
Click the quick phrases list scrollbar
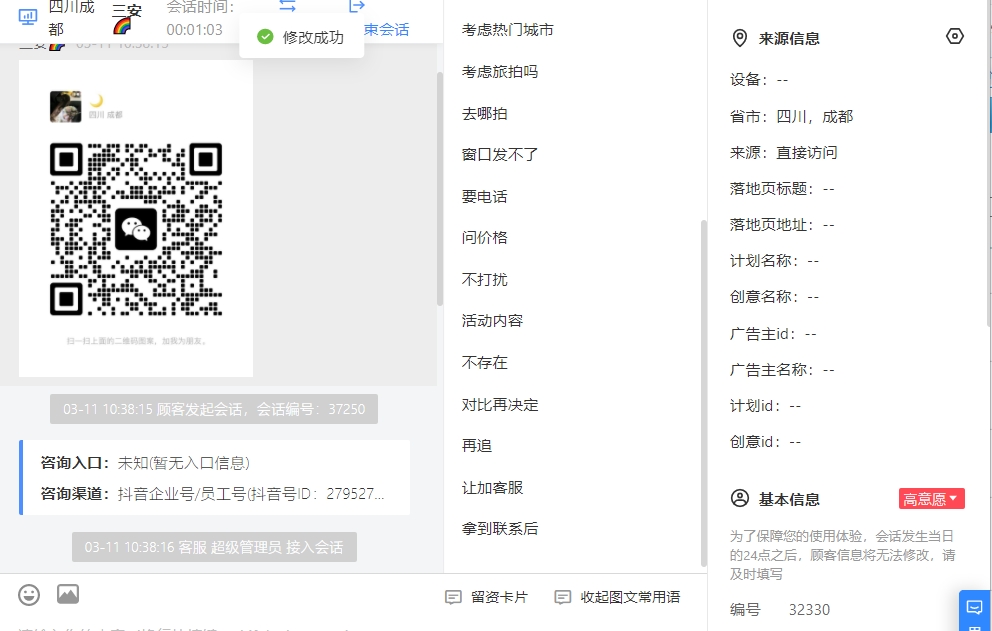(704, 392)
